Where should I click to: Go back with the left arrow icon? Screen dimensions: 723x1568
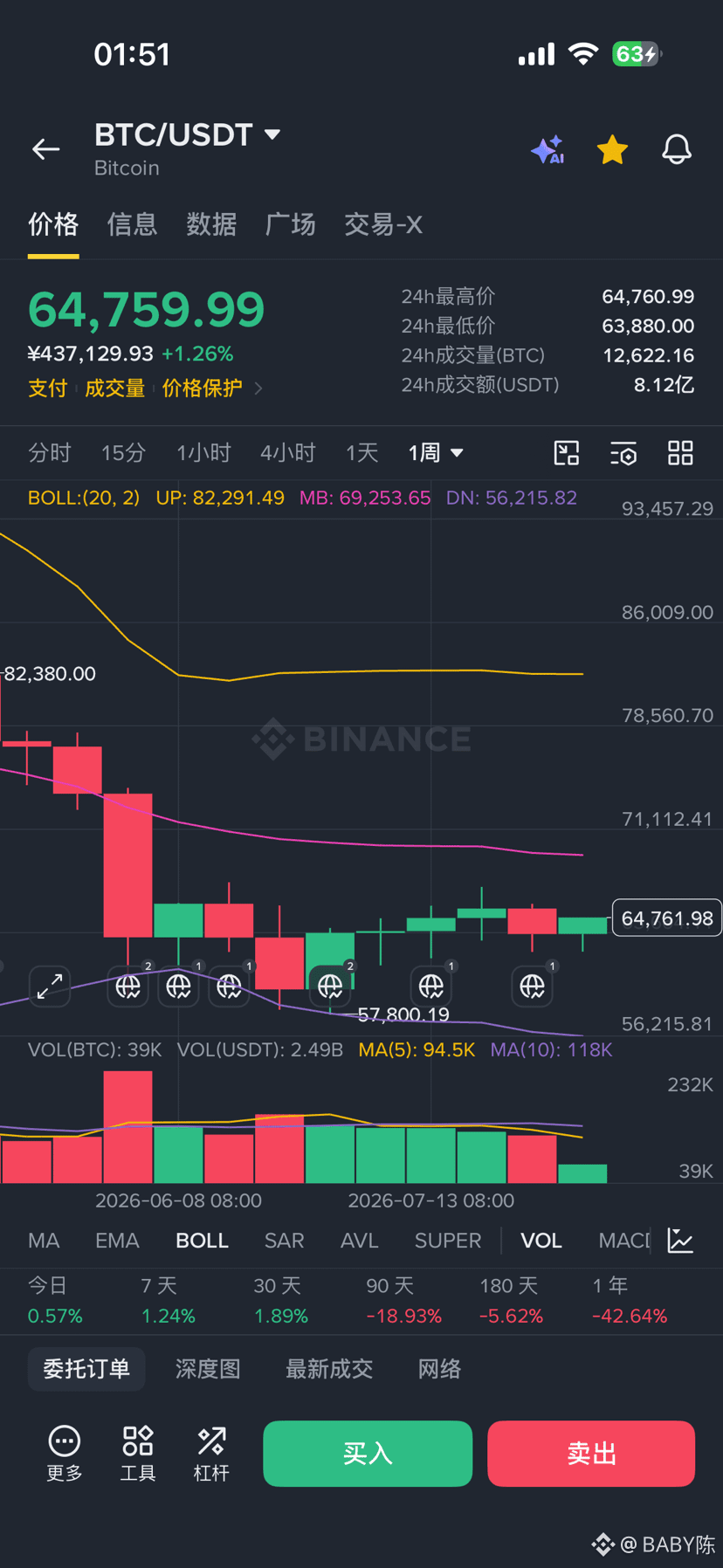click(45, 149)
